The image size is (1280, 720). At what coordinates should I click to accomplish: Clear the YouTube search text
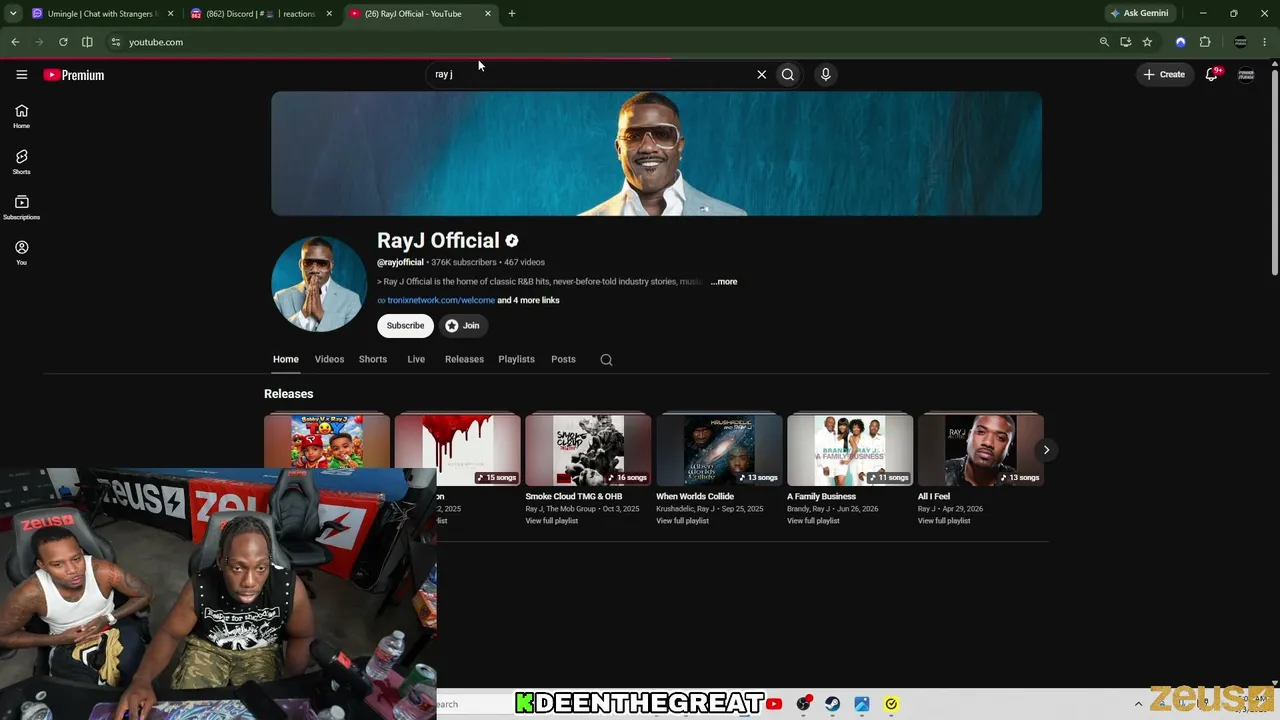tap(761, 74)
